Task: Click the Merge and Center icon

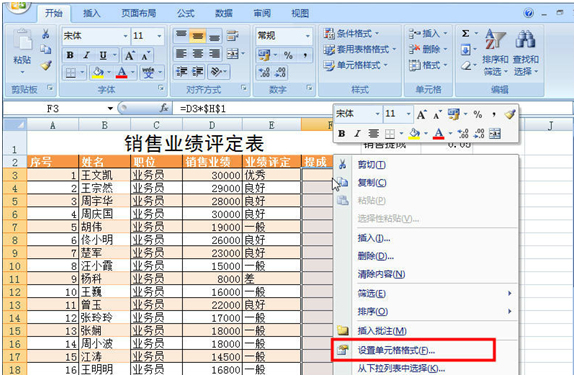Action: coord(233,54)
